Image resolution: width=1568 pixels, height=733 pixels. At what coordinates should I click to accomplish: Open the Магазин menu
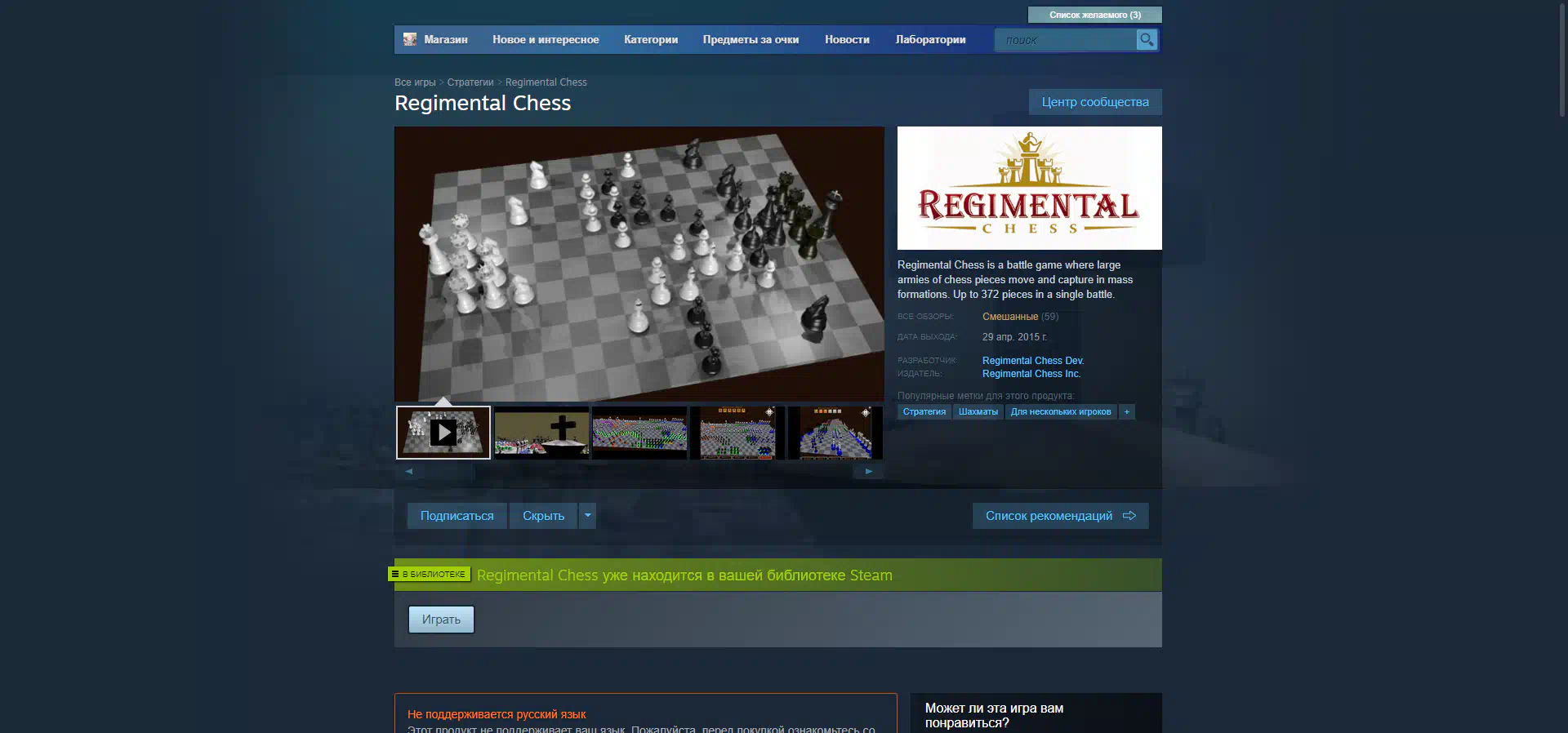click(446, 39)
